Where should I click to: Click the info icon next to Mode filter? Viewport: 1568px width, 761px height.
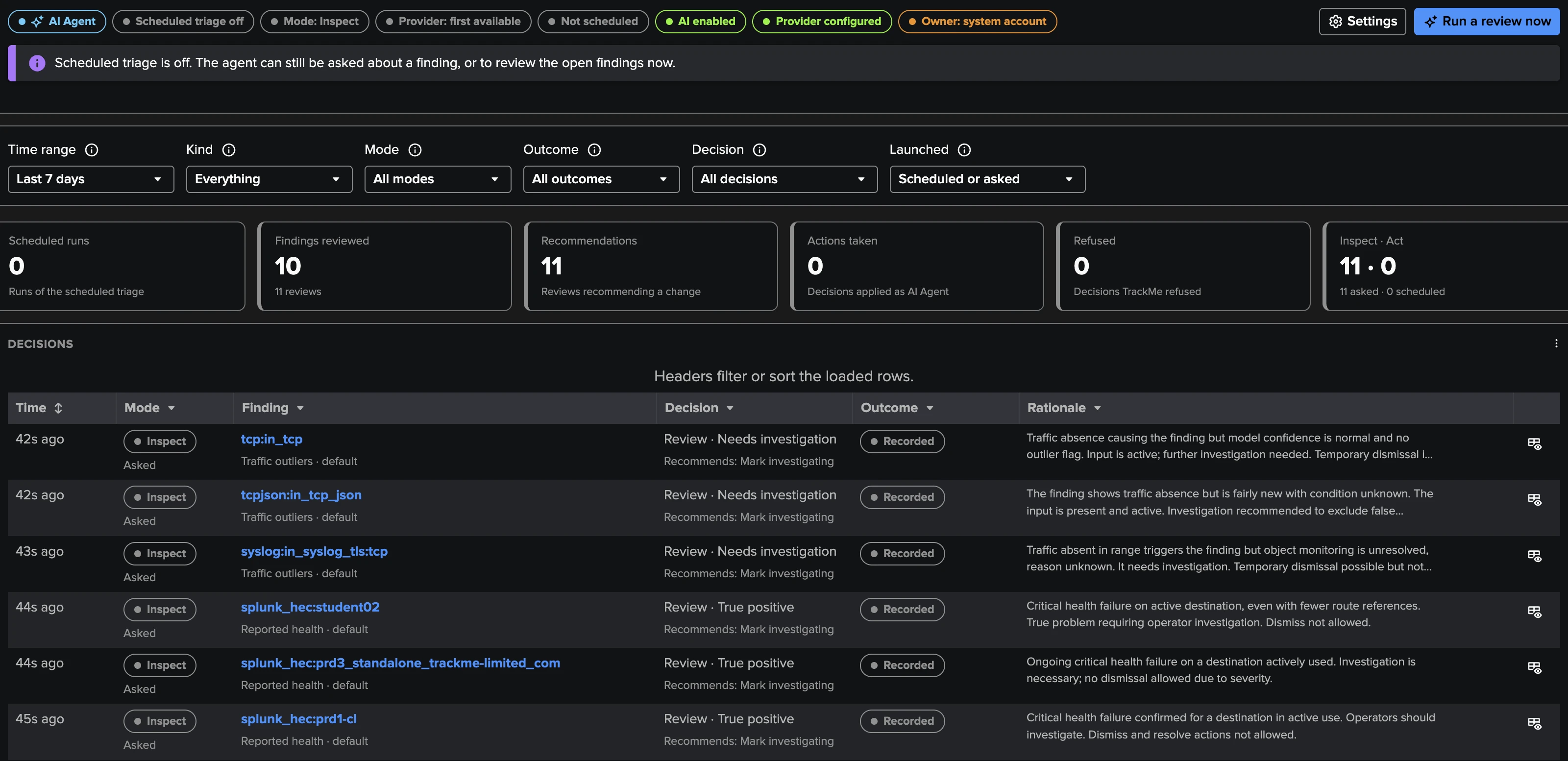415,150
